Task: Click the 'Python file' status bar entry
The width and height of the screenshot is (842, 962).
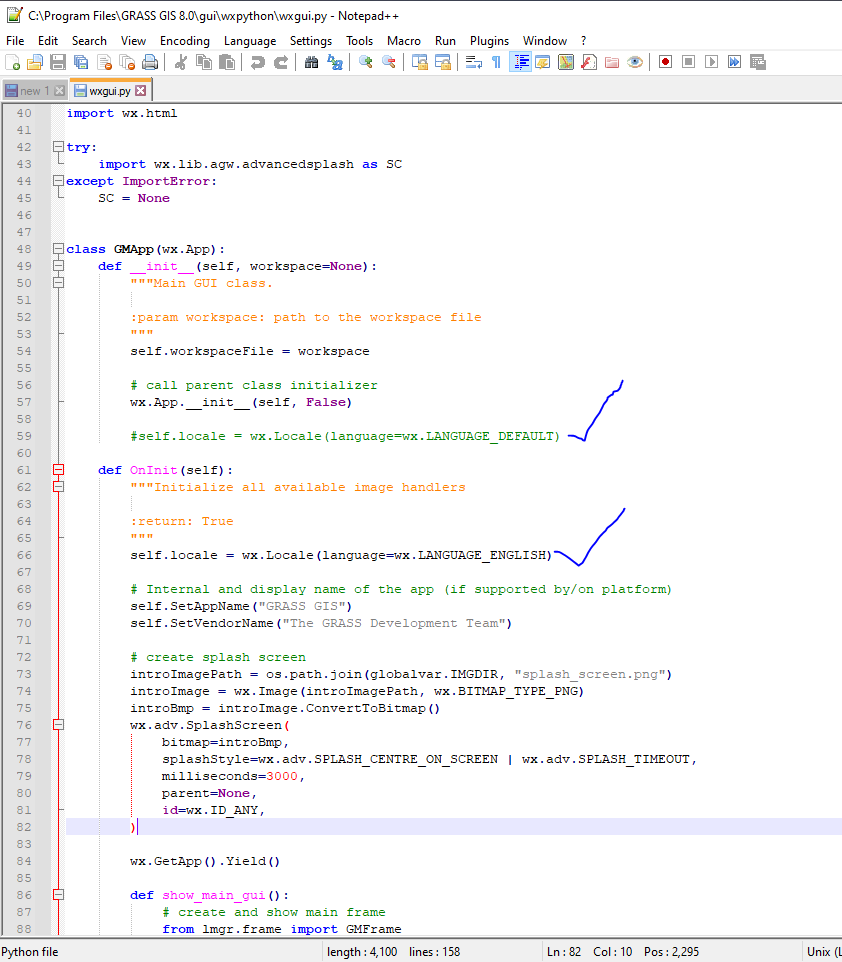Action: pos(29,952)
